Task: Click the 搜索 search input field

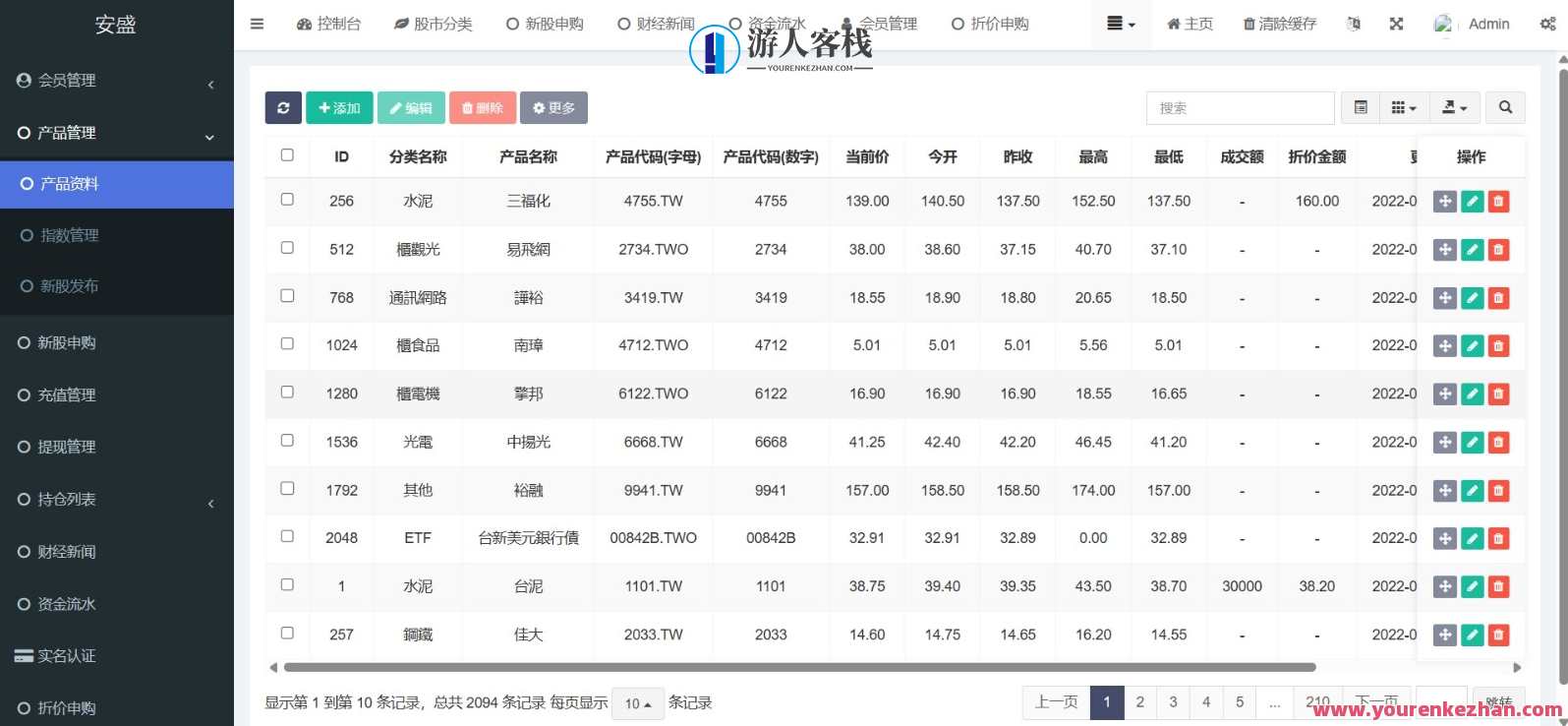Action: tap(1241, 108)
